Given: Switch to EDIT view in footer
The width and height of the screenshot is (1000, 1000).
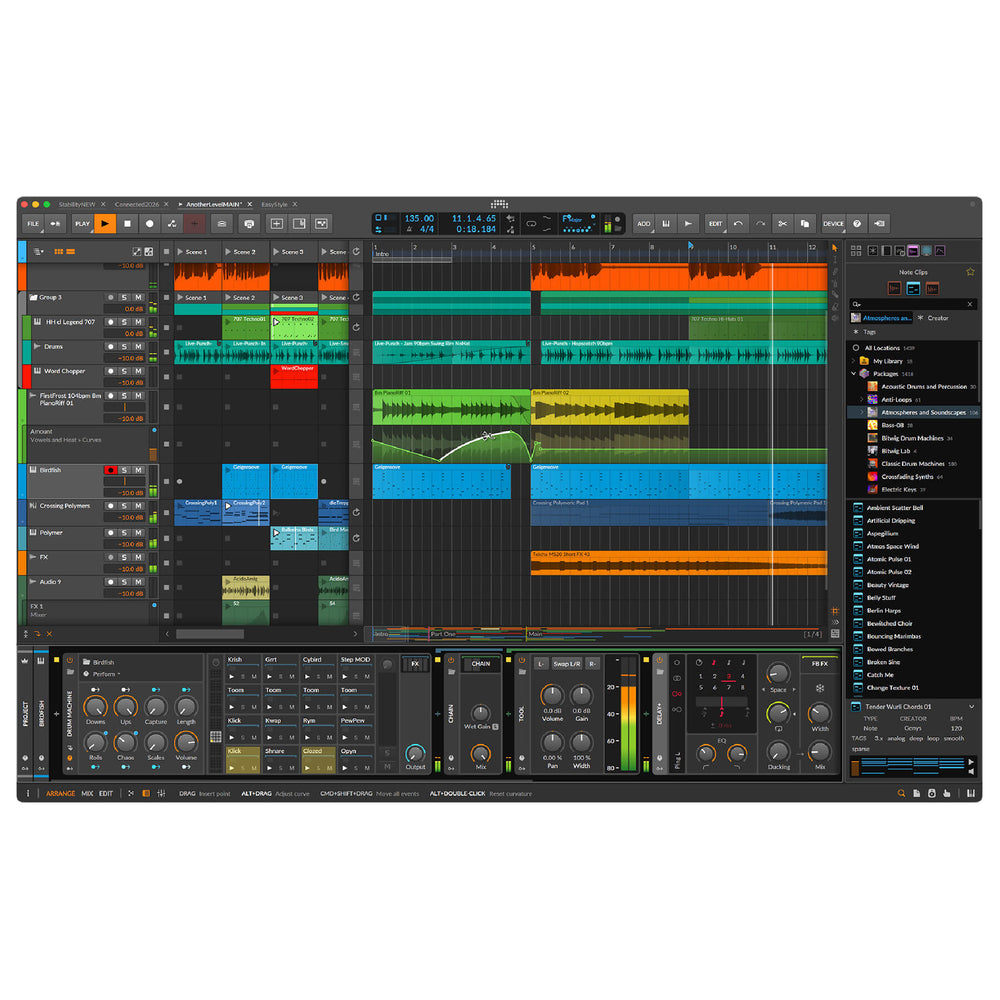Looking at the screenshot, I should (x=106, y=794).
